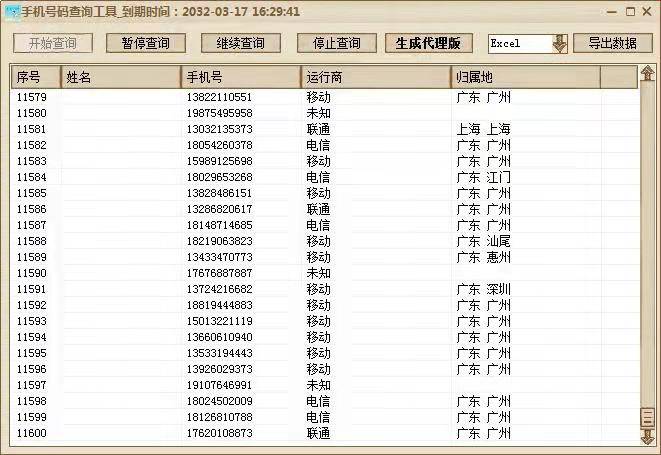661x455 pixels.
Task: Select phone number 13822110551
Action: (219, 97)
